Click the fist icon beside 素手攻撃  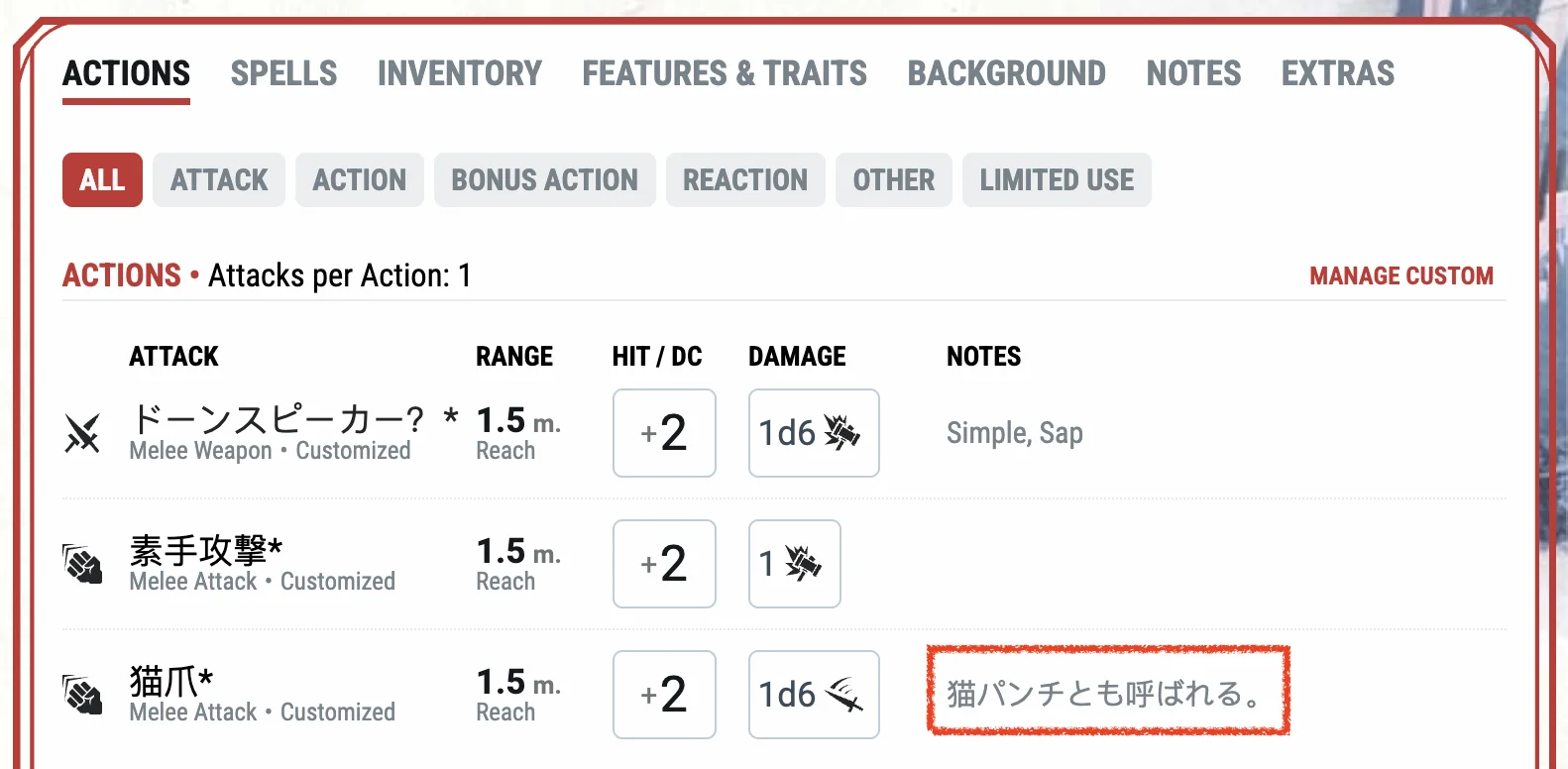pos(82,564)
